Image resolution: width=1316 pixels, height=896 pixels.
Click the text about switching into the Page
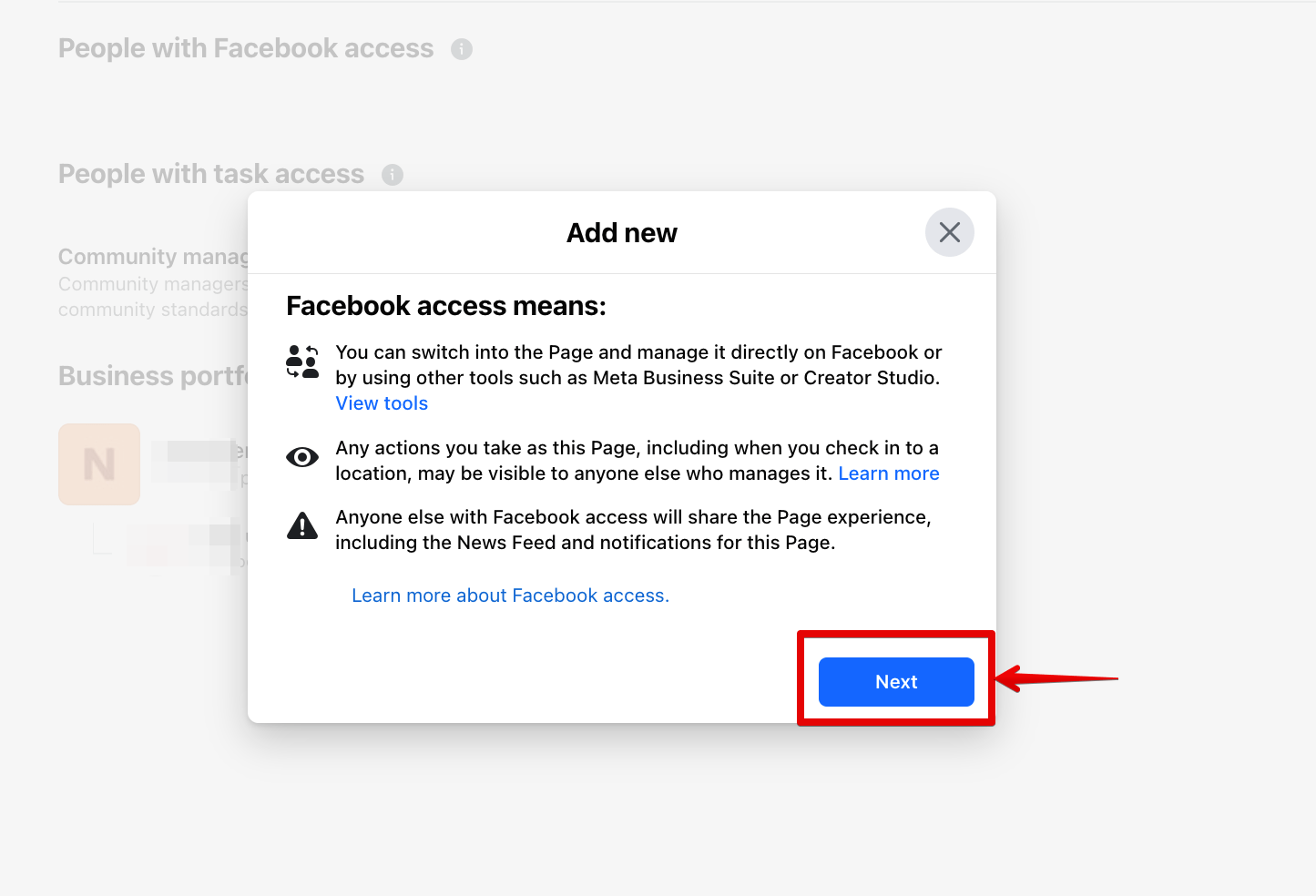point(638,365)
